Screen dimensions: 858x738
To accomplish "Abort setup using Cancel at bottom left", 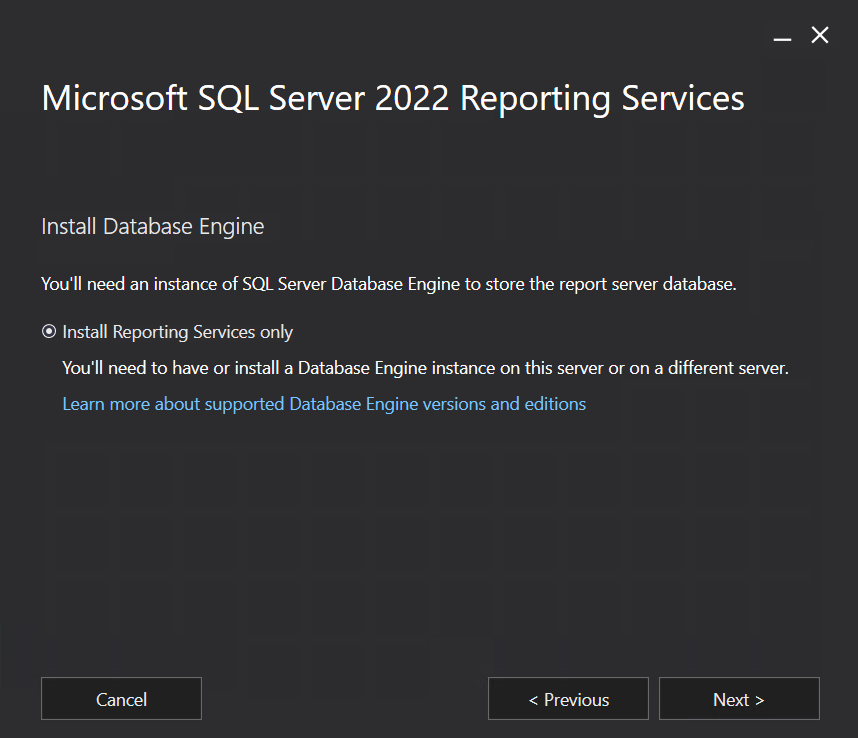I will click(121, 699).
